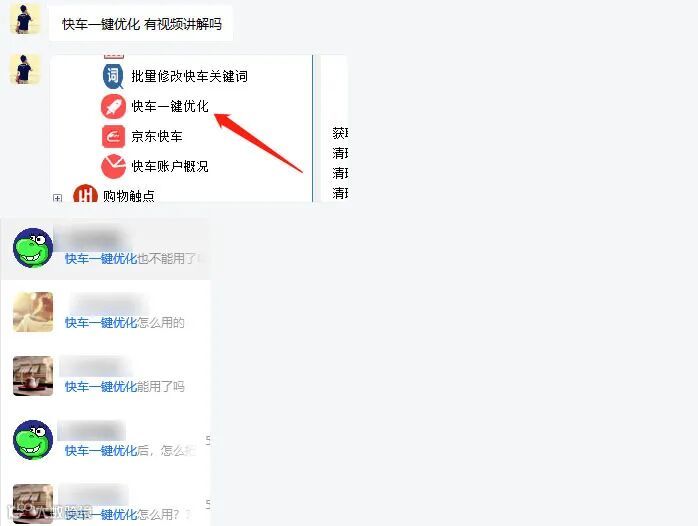Click the 快车账户概况 pie chart icon
Viewport: 698px width, 526px height.
(113, 166)
